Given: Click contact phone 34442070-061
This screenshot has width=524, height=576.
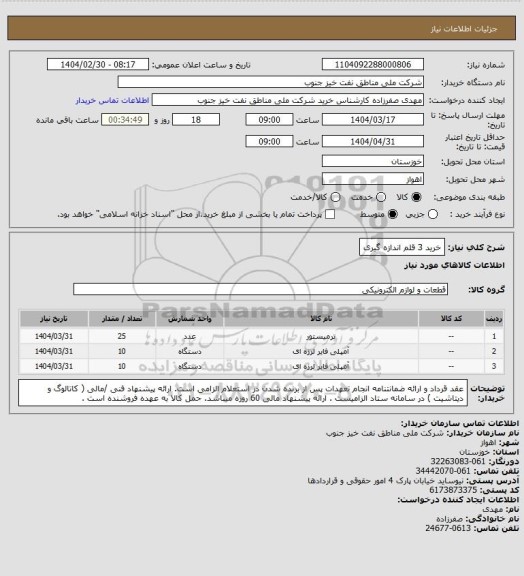Looking at the screenshot, I should (x=443, y=471).
